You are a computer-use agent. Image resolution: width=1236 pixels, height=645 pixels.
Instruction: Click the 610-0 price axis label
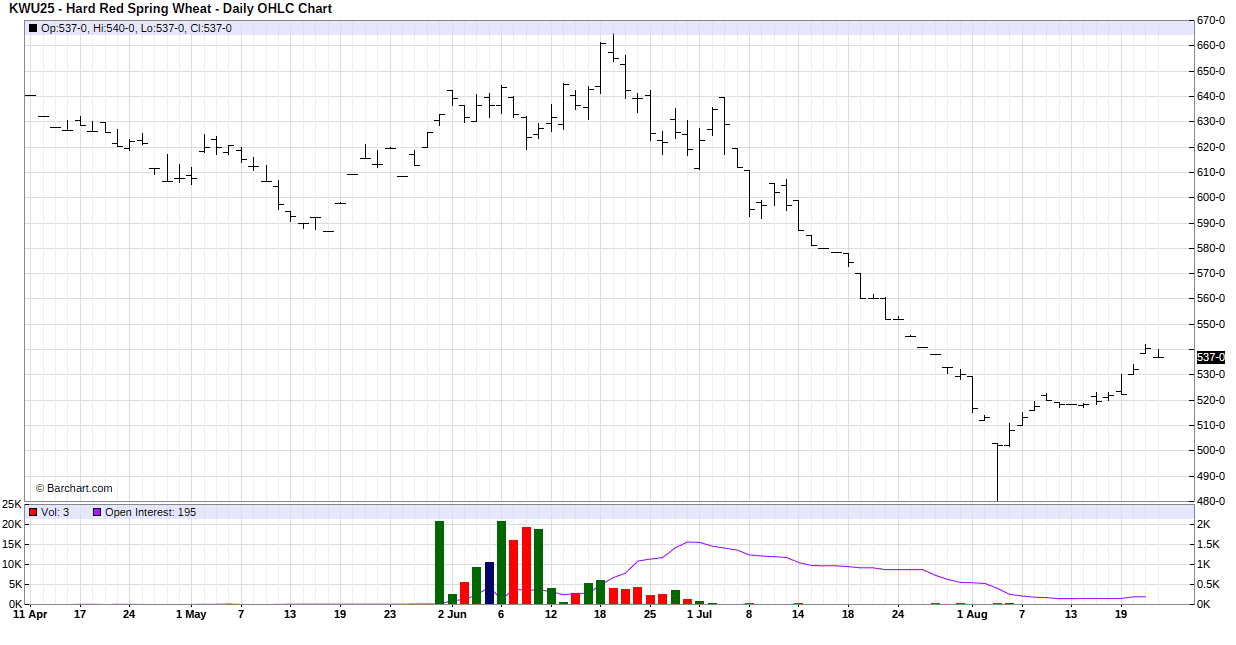point(1211,172)
